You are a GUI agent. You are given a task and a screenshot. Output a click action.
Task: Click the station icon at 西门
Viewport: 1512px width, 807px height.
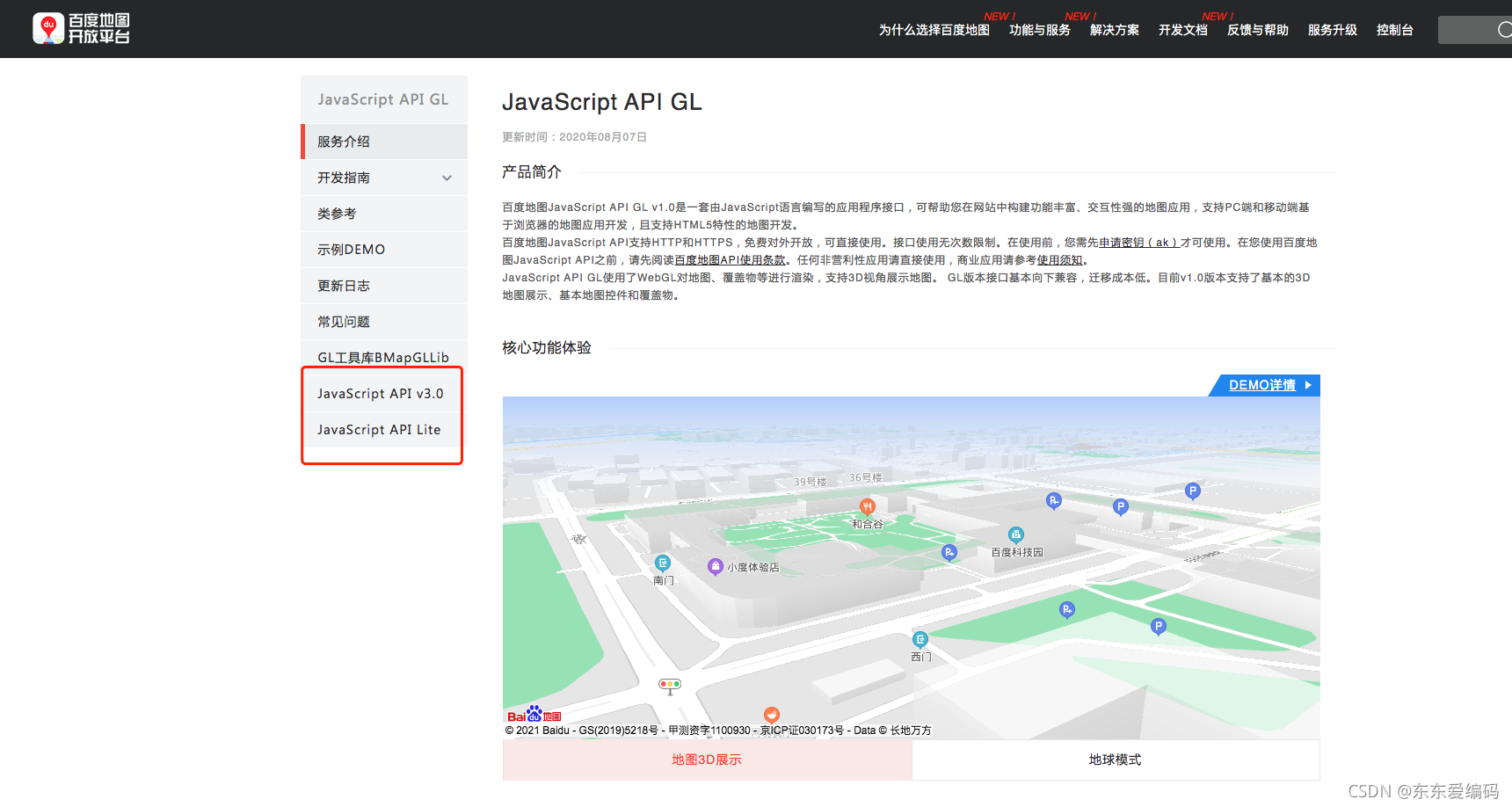[x=920, y=640]
